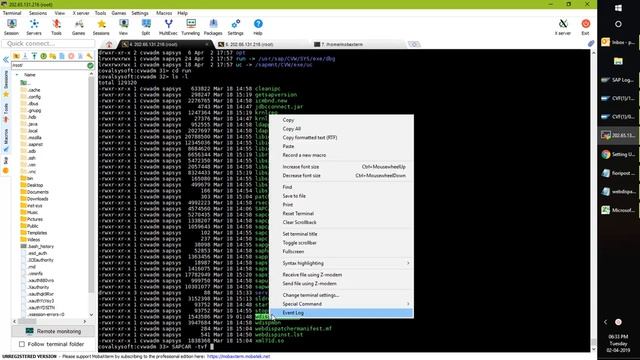Screen dimensions: 640x360
Task: Select the Desktop folder in tree
Action: (x=32, y=185)
